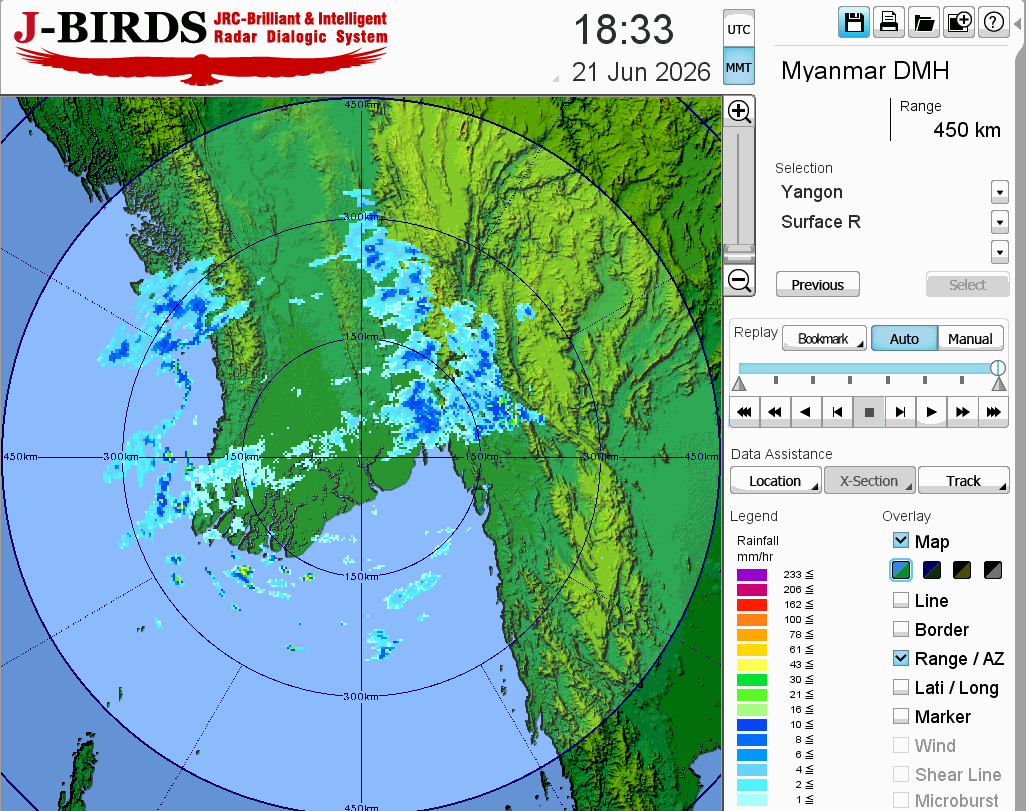Screen dimensions: 1030x811
Task: Choose the dark blue map style swatch
Action: click(931, 570)
